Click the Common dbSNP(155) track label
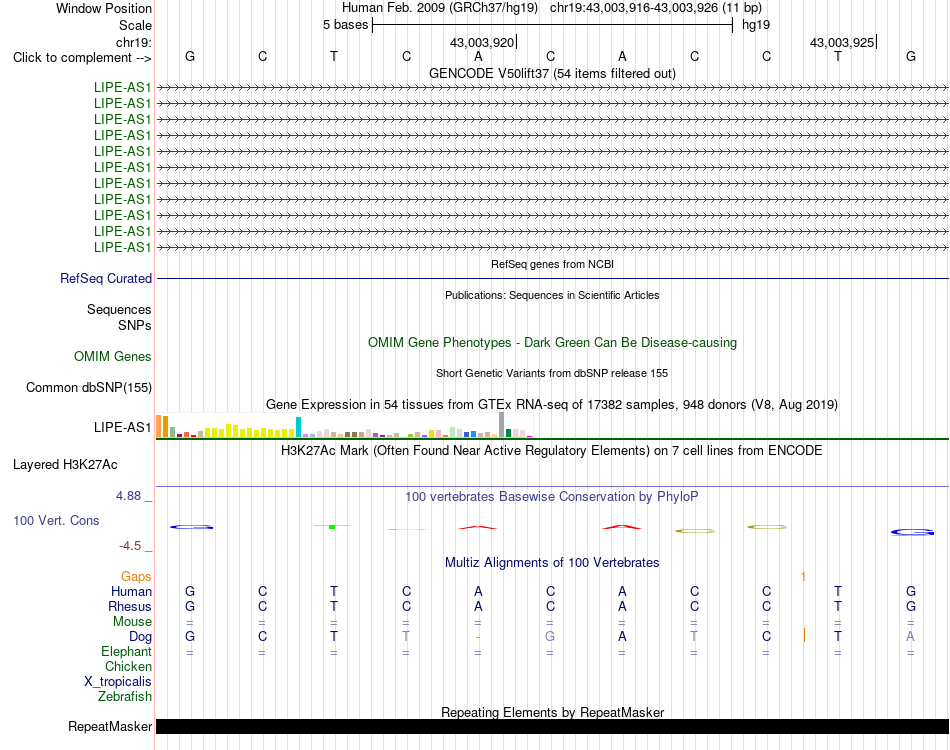 (x=89, y=388)
